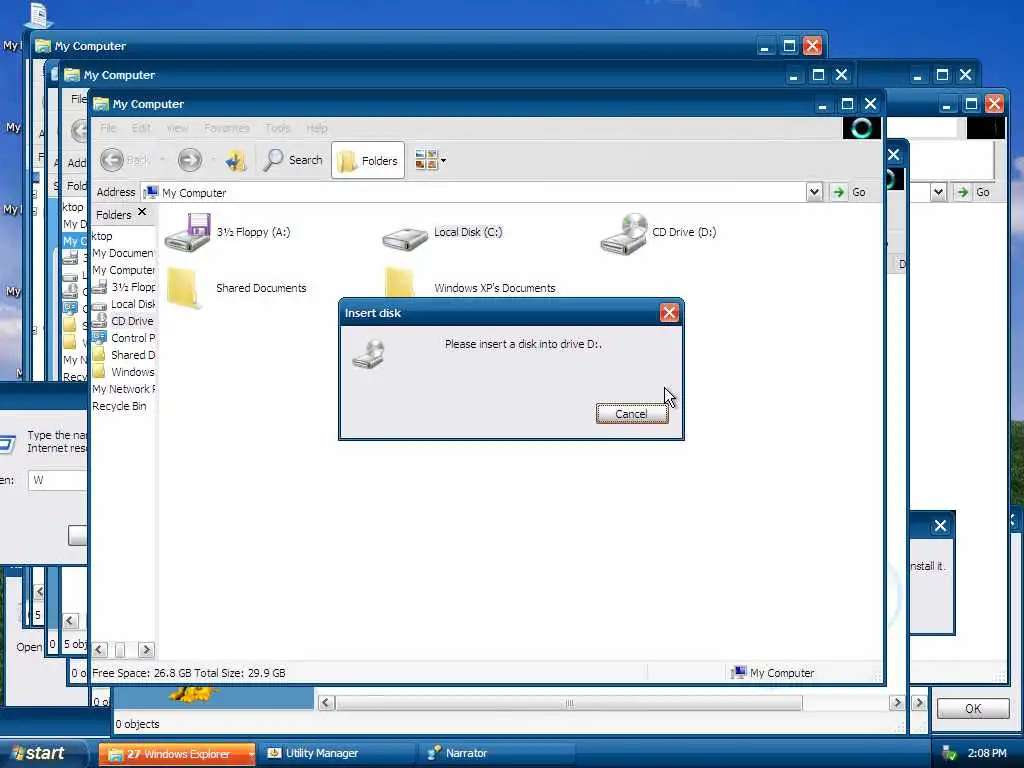The height and width of the screenshot is (768, 1024).
Task: Open the Help menu
Action: tap(317, 128)
